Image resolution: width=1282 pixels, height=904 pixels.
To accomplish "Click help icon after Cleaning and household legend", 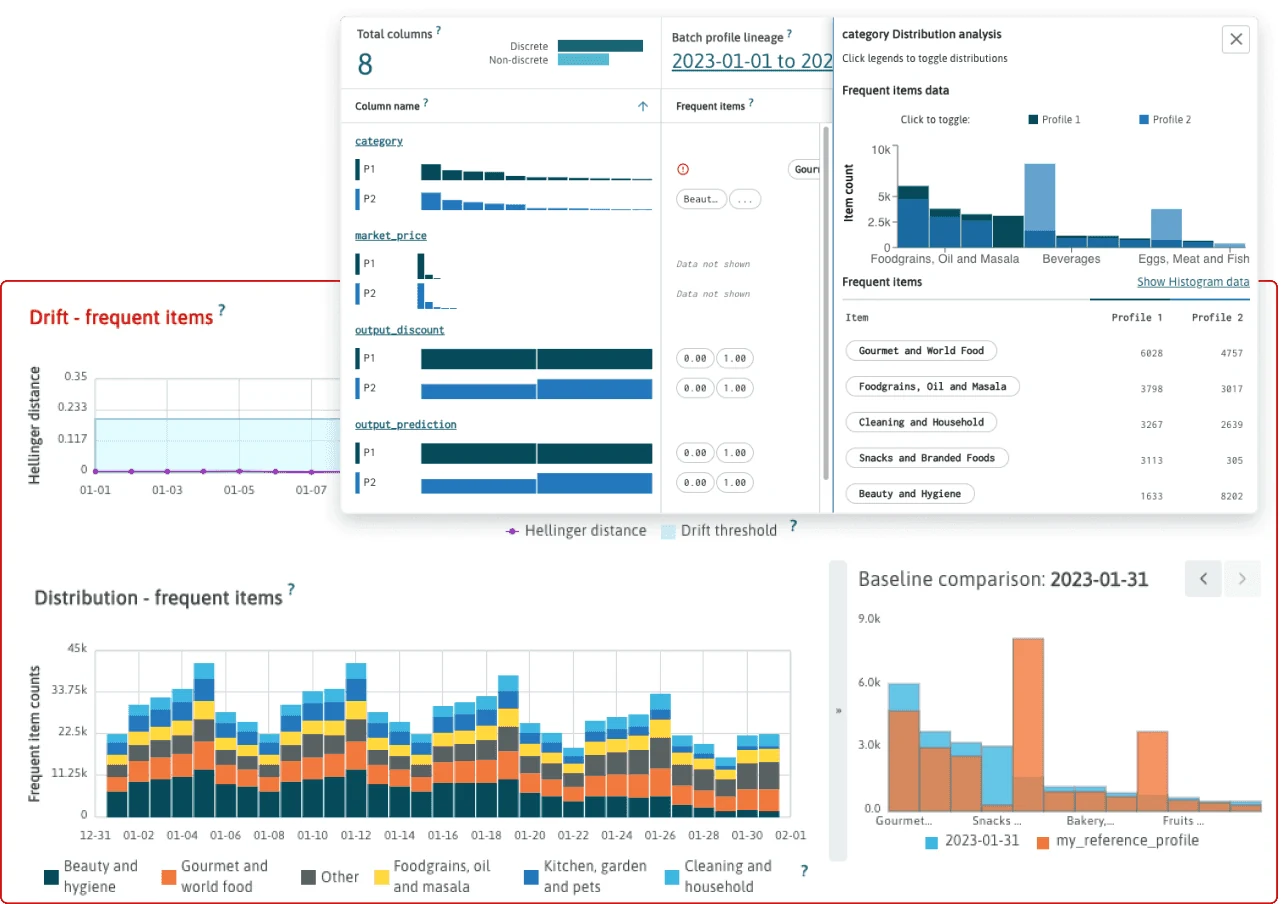I will pyautogui.click(x=804, y=871).
